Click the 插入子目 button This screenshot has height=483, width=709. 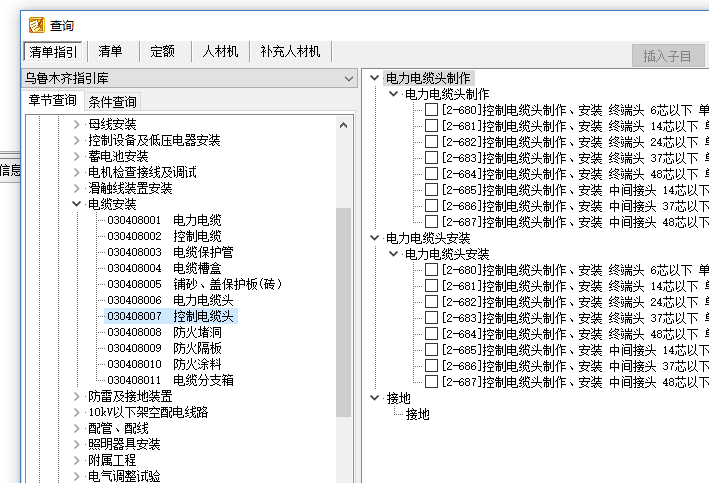click(668, 56)
